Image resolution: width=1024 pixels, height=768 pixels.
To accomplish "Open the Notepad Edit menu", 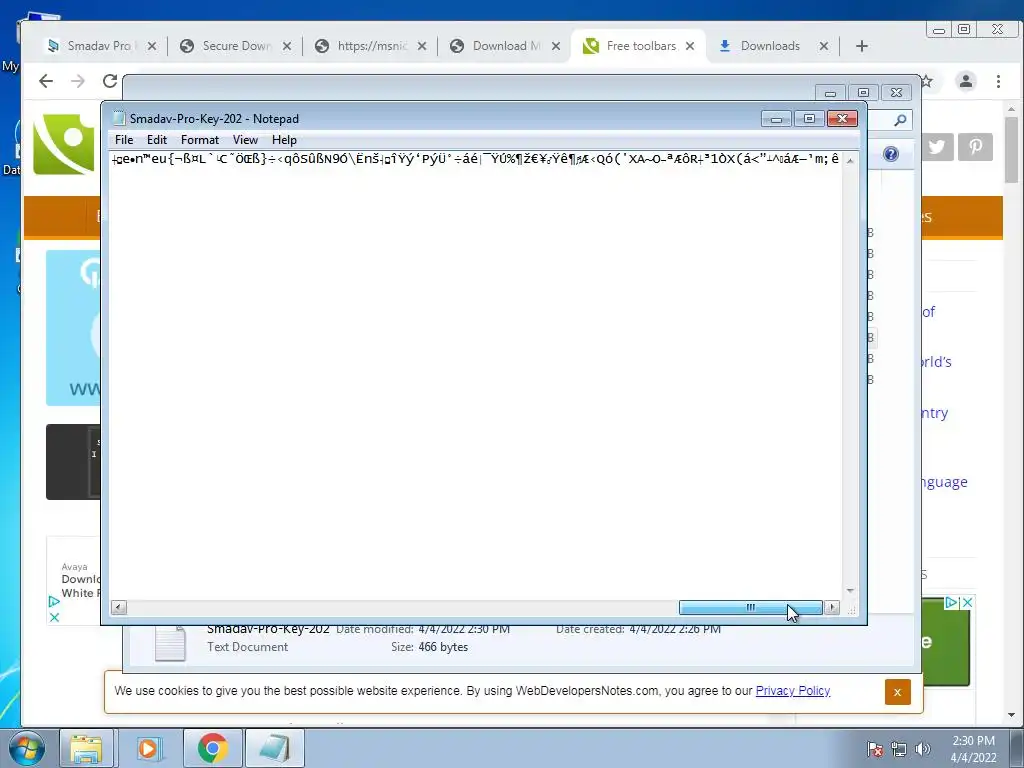I will click(157, 140).
